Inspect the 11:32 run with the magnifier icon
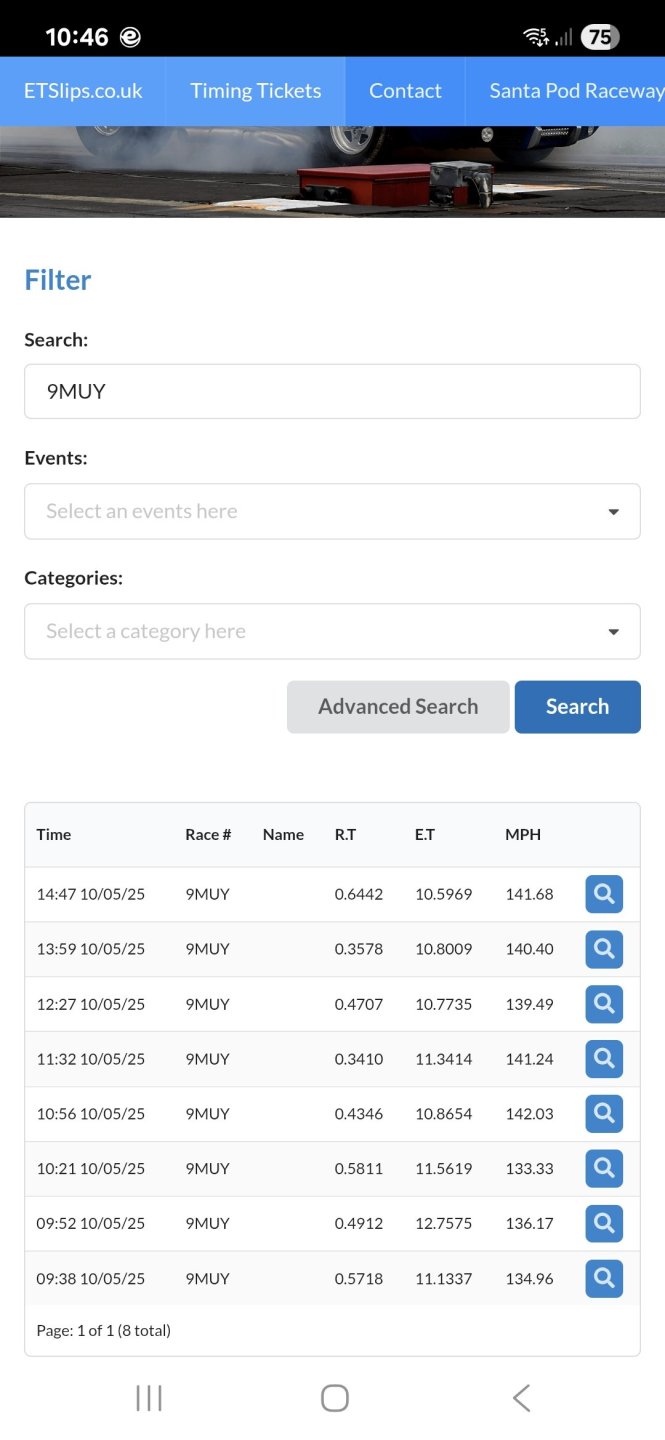665x1440 pixels. (x=604, y=1058)
